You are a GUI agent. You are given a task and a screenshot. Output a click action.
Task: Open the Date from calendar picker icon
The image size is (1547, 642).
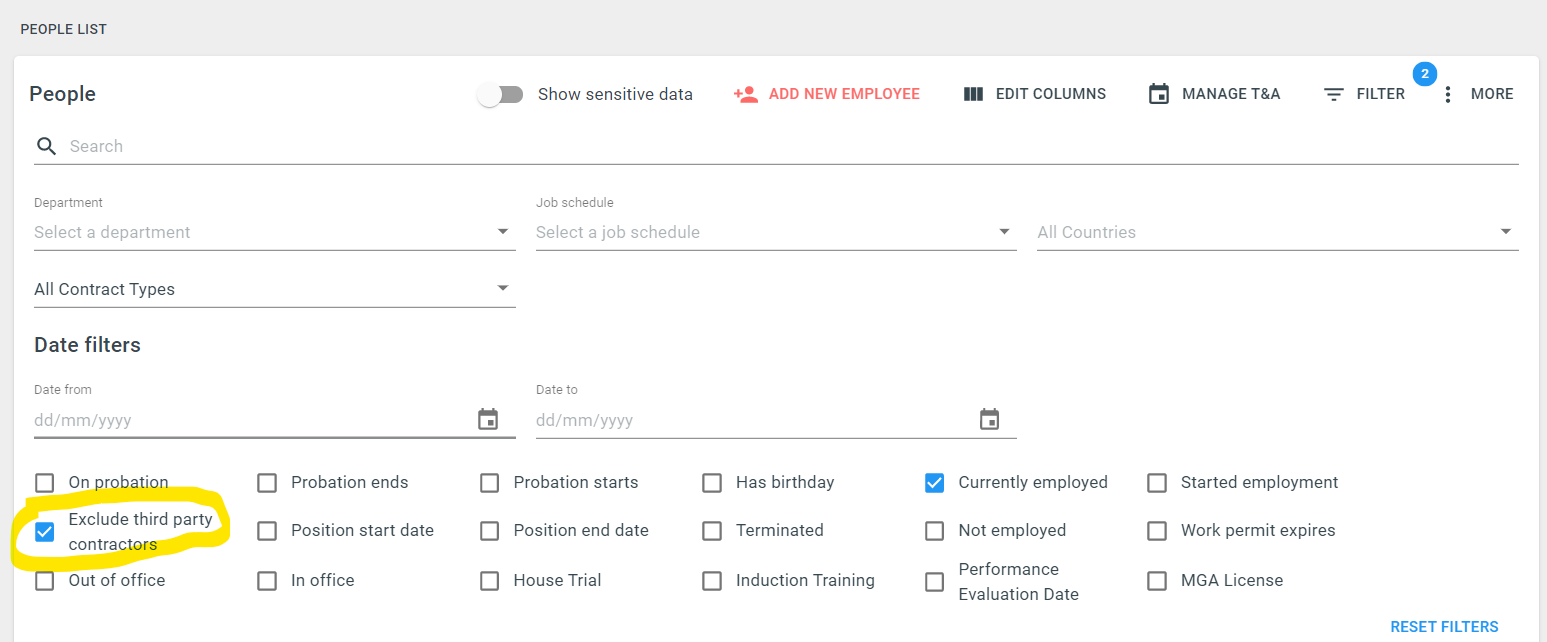[x=488, y=419]
